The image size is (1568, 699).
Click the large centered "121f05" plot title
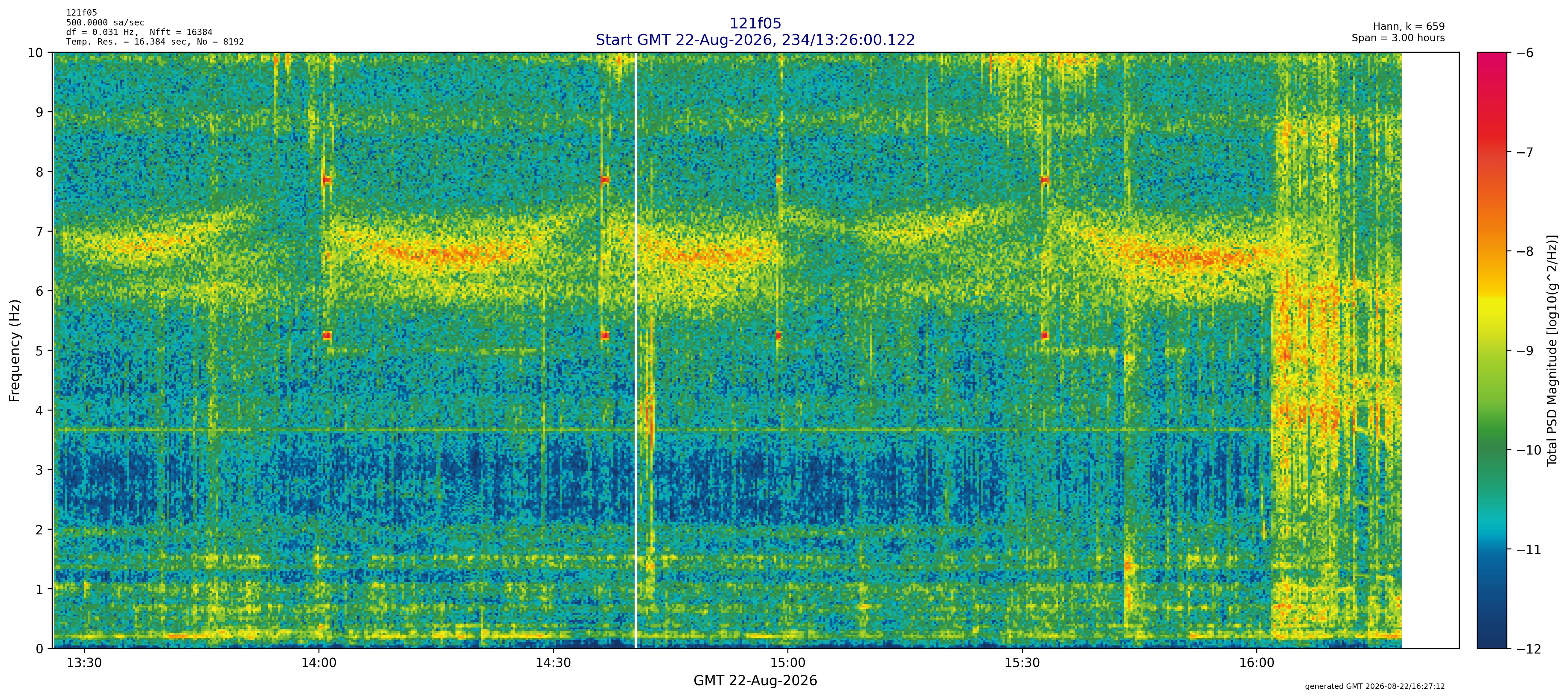pyautogui.click(x=755, y=24)
